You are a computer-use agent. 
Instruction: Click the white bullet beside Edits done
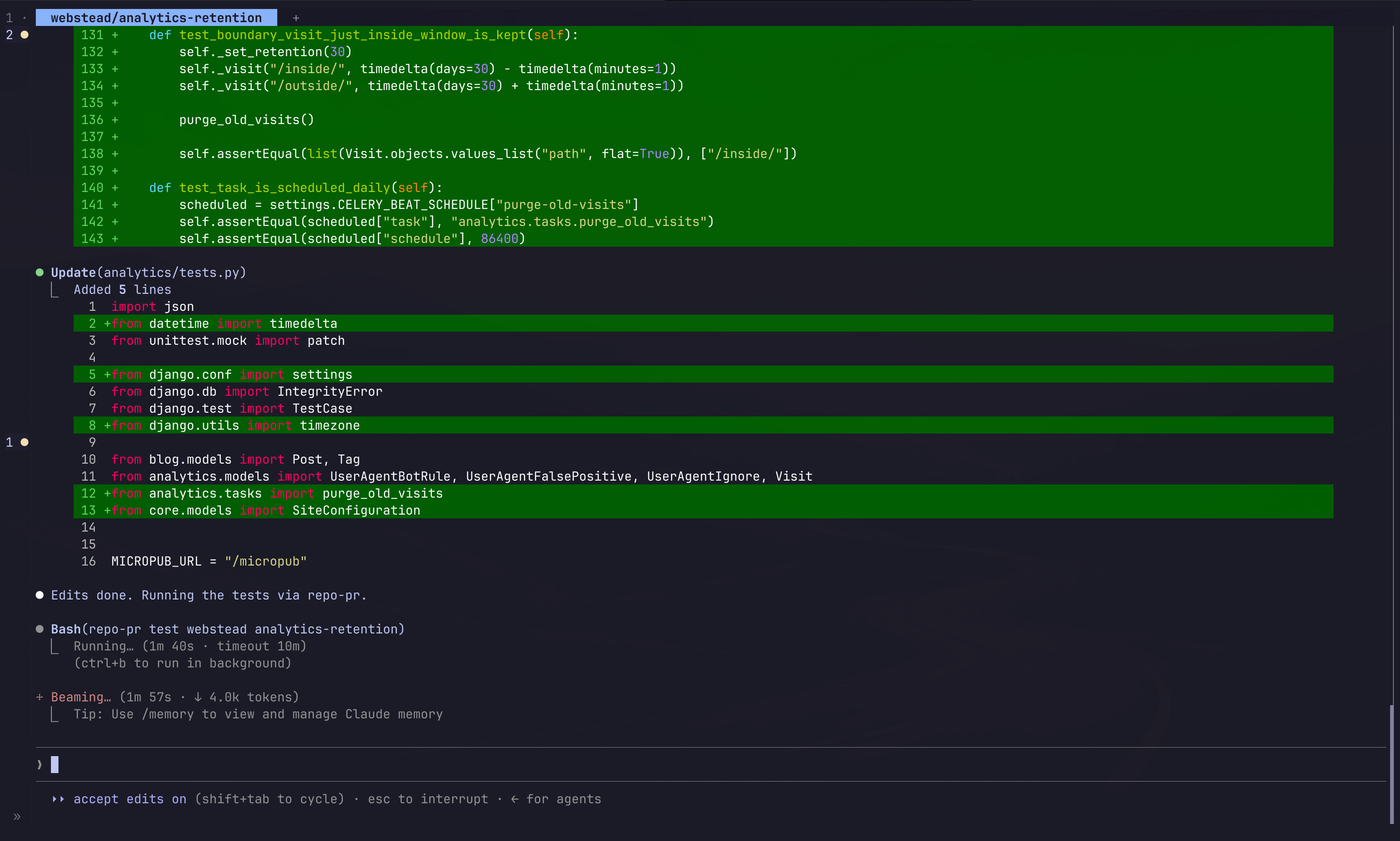(x=40, y=595)
